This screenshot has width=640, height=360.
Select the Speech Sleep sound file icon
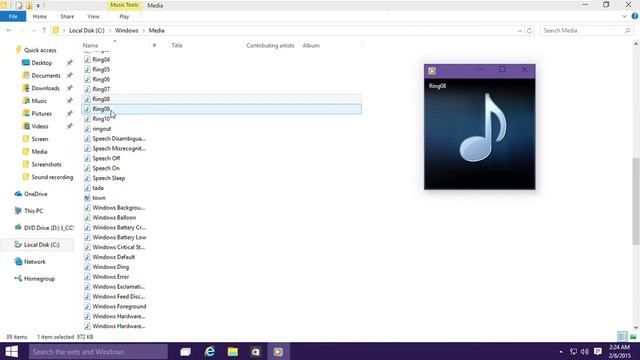(87, 178)
